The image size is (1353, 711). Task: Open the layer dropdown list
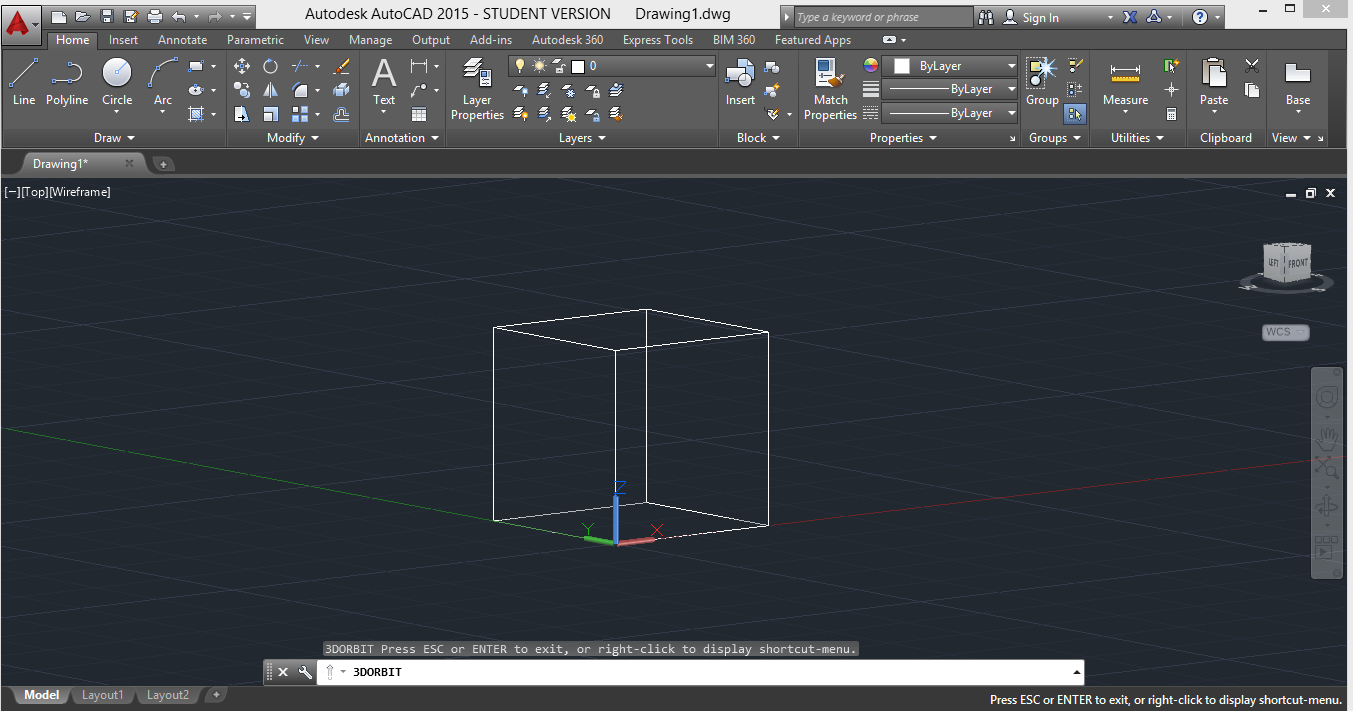click(x=710, y=66)
